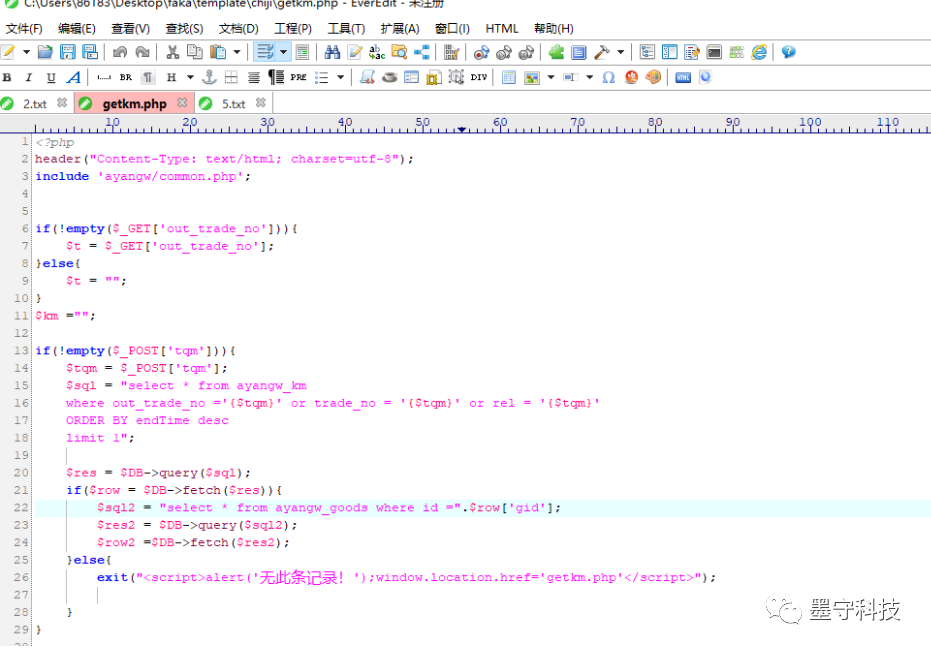This screenshot has height=651, width=931.
Task: Open a file with the folder icon
Action: pyautogui.click(x=45, y=52)
